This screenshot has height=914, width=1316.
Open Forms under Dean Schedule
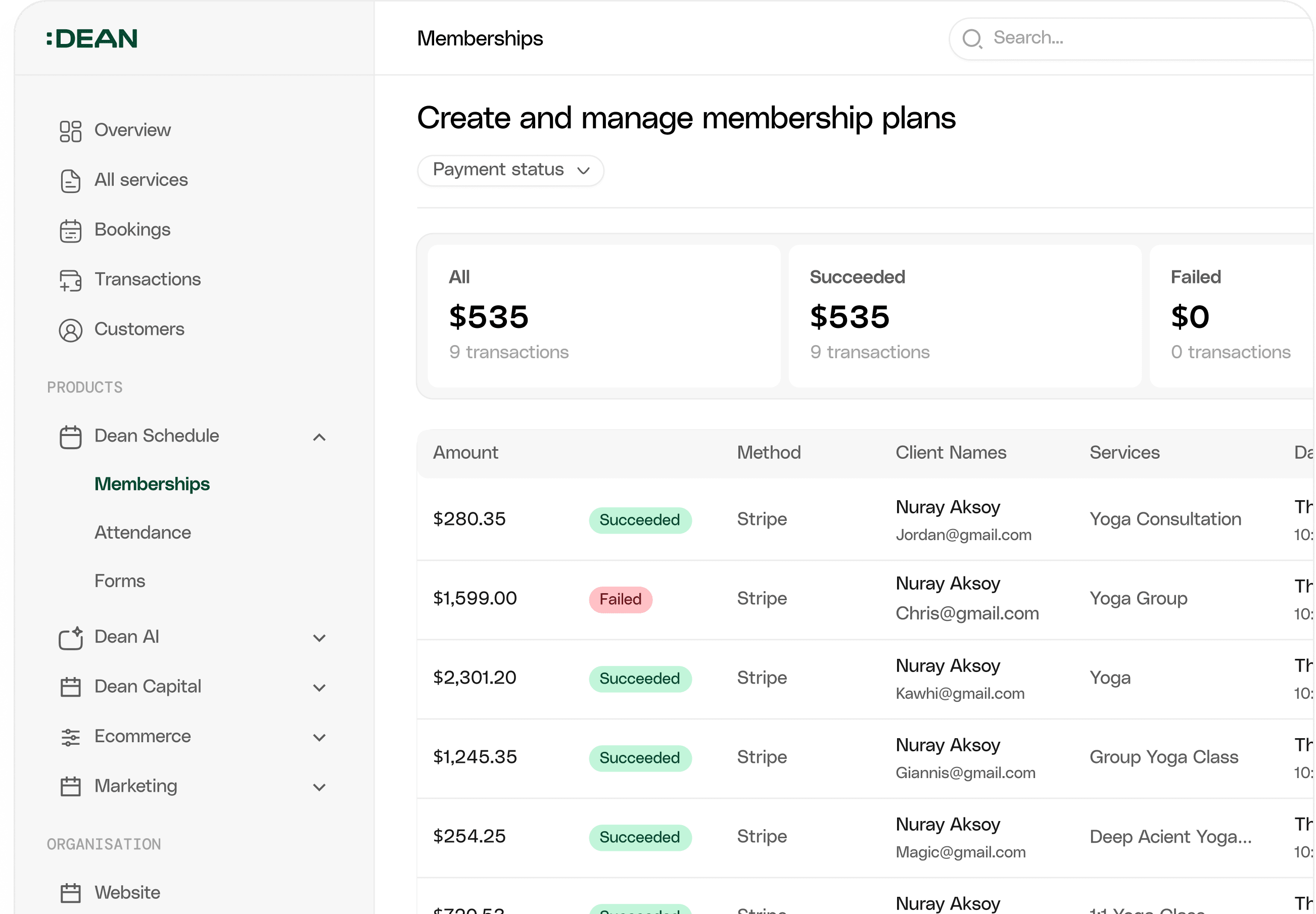pos(120,581)
